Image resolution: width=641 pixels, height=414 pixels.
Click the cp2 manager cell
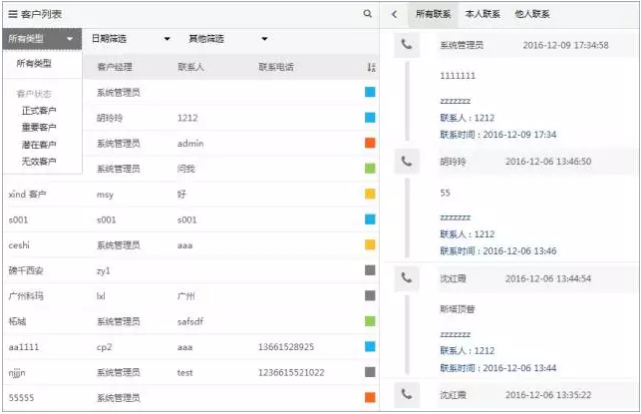104,347
